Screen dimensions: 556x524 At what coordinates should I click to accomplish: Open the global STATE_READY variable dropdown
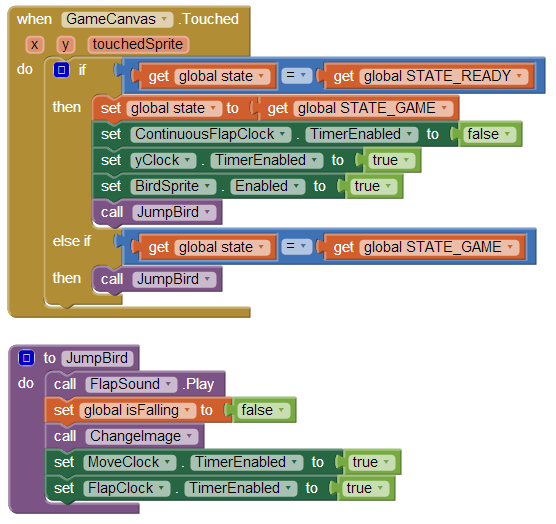pos(444,76)
